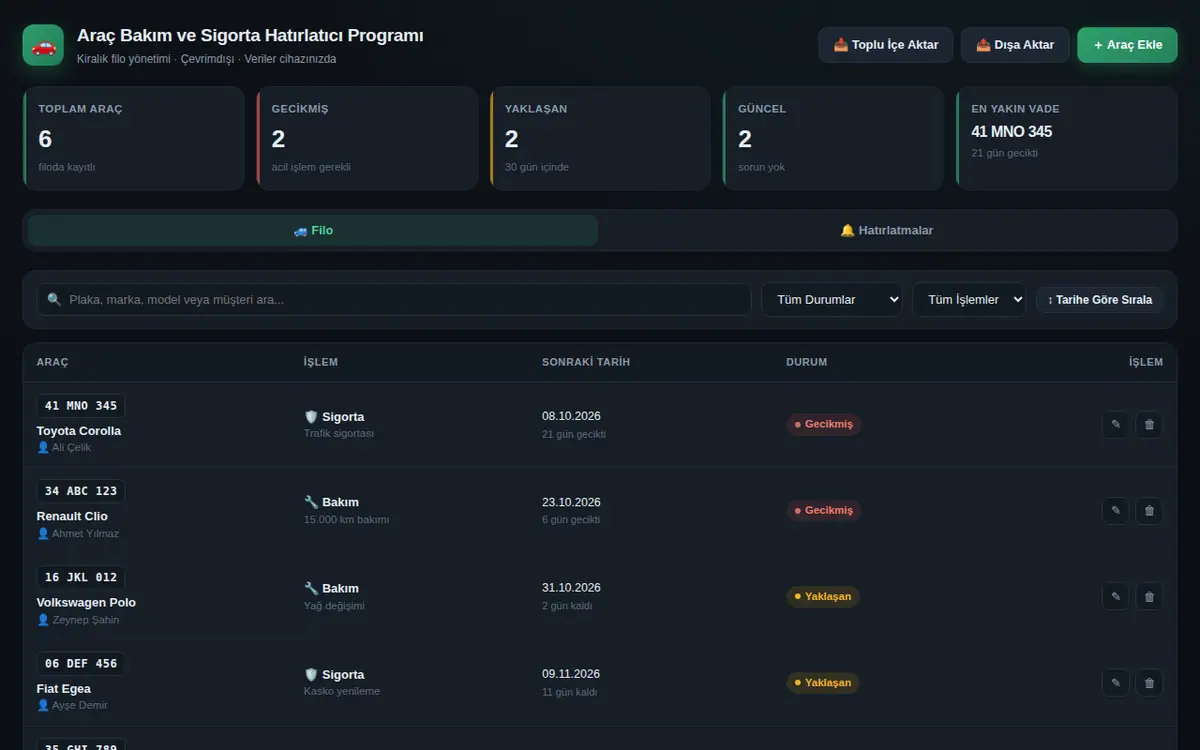
Task: Open the Tüm İşlemler operation filter dropdown
Action: coord(969,299)
